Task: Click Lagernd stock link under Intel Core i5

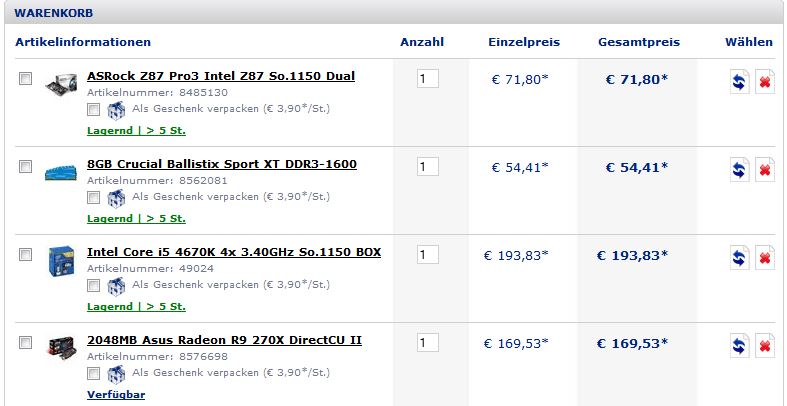Action: 137,307
